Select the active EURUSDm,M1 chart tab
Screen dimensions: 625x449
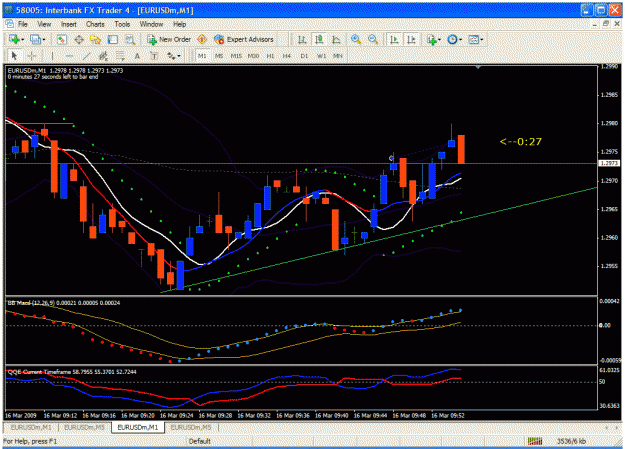138,427
